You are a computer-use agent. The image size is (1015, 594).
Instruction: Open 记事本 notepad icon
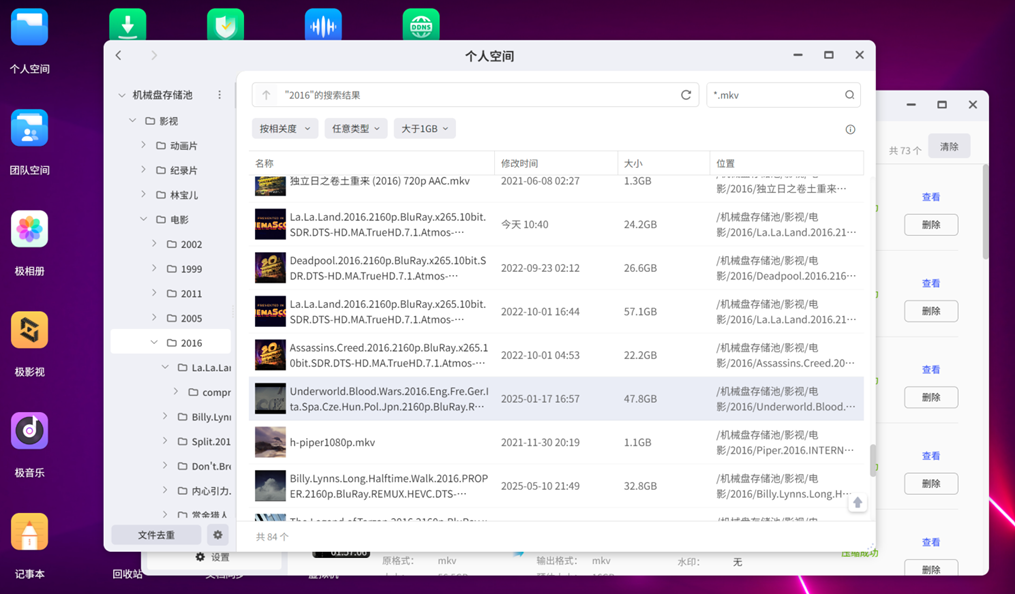tap(29, 532)
